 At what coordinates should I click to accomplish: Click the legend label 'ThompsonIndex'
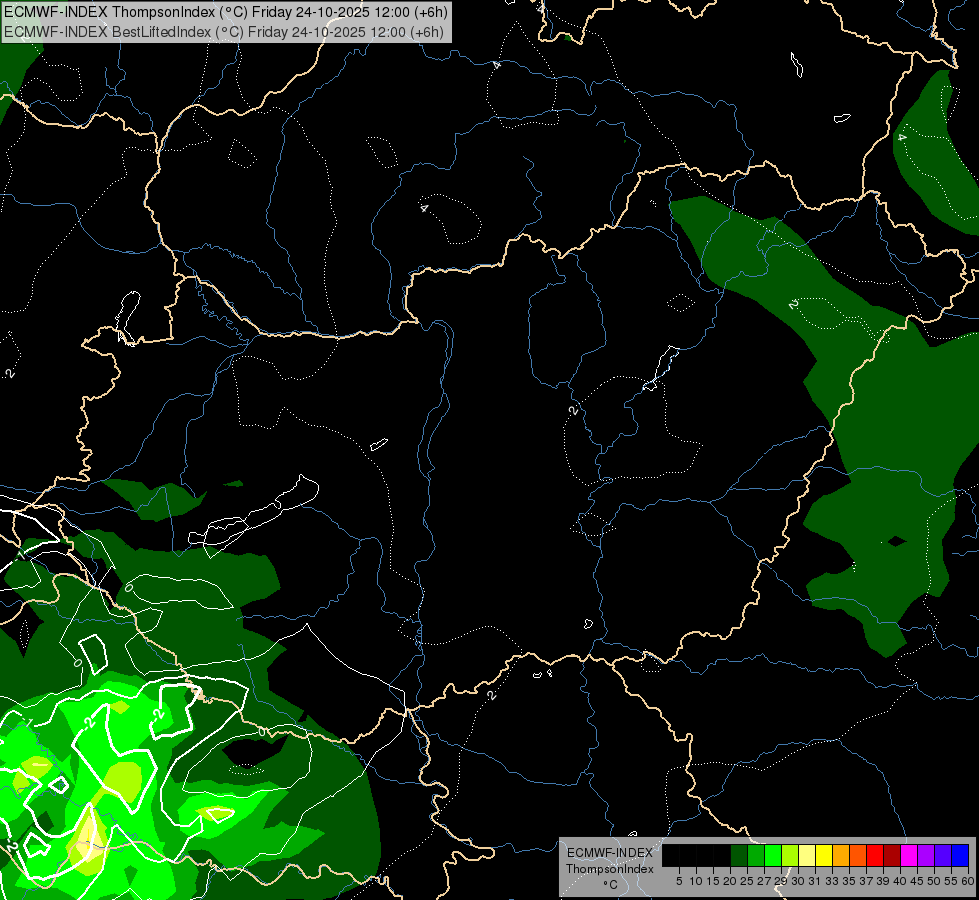pyautogui.click(x=610, y=869)
